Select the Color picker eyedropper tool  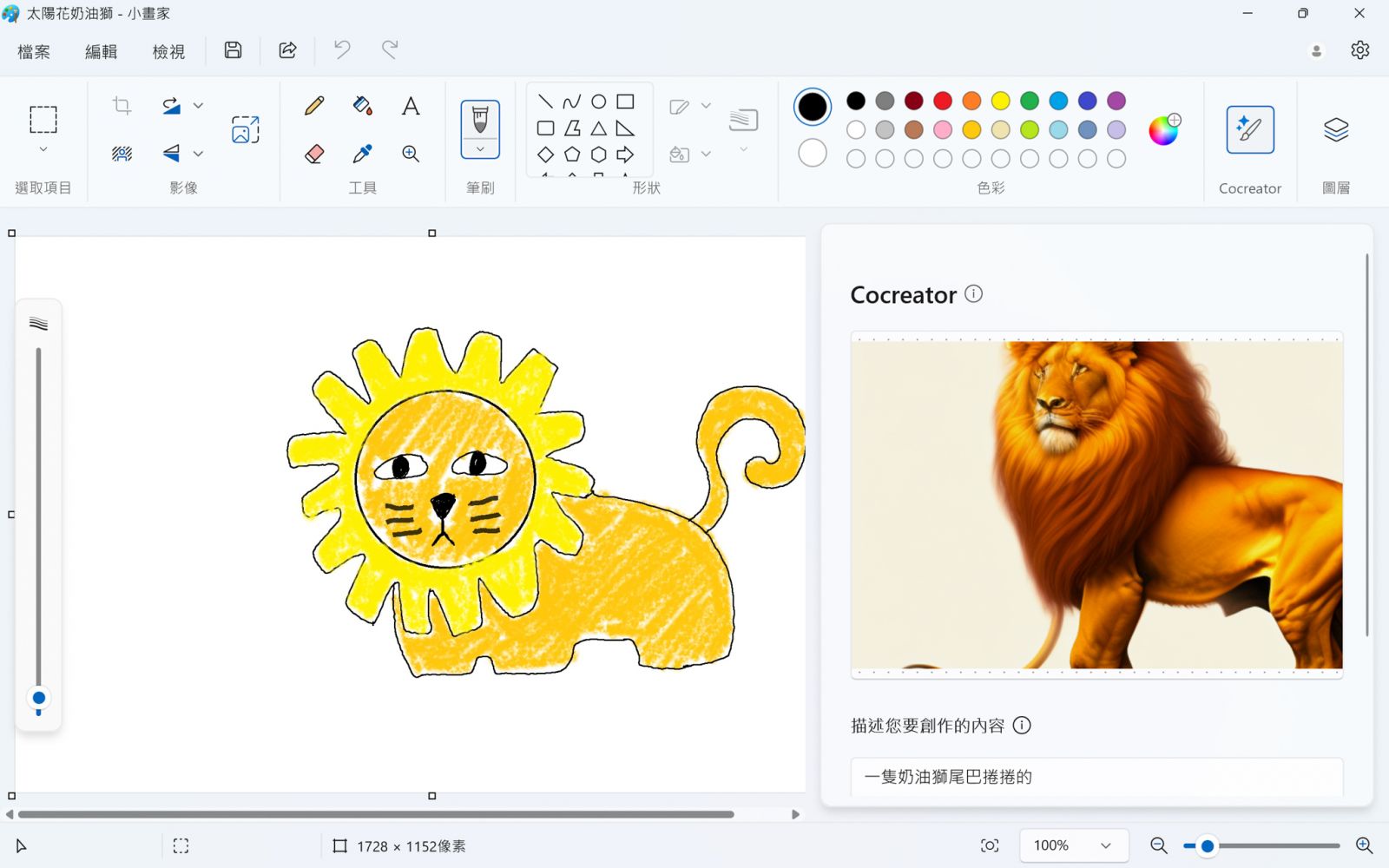363,154
